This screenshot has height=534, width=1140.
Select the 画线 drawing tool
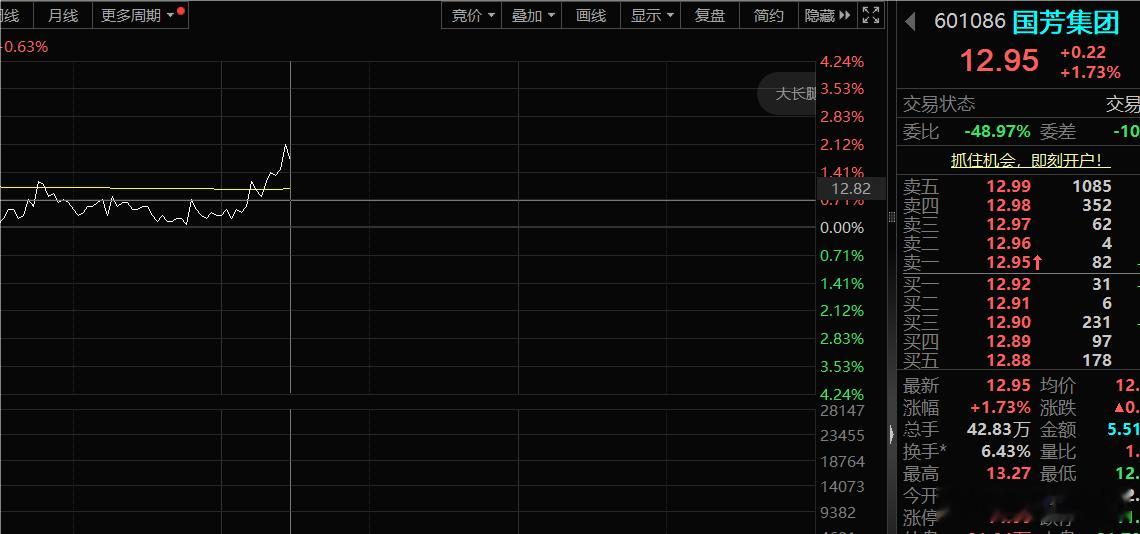(590, 15)
